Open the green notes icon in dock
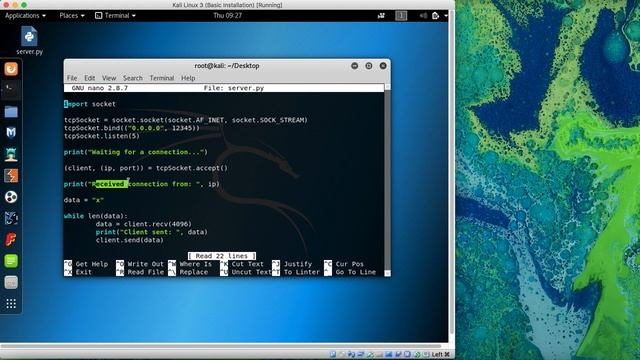 [x=11, y=261]
